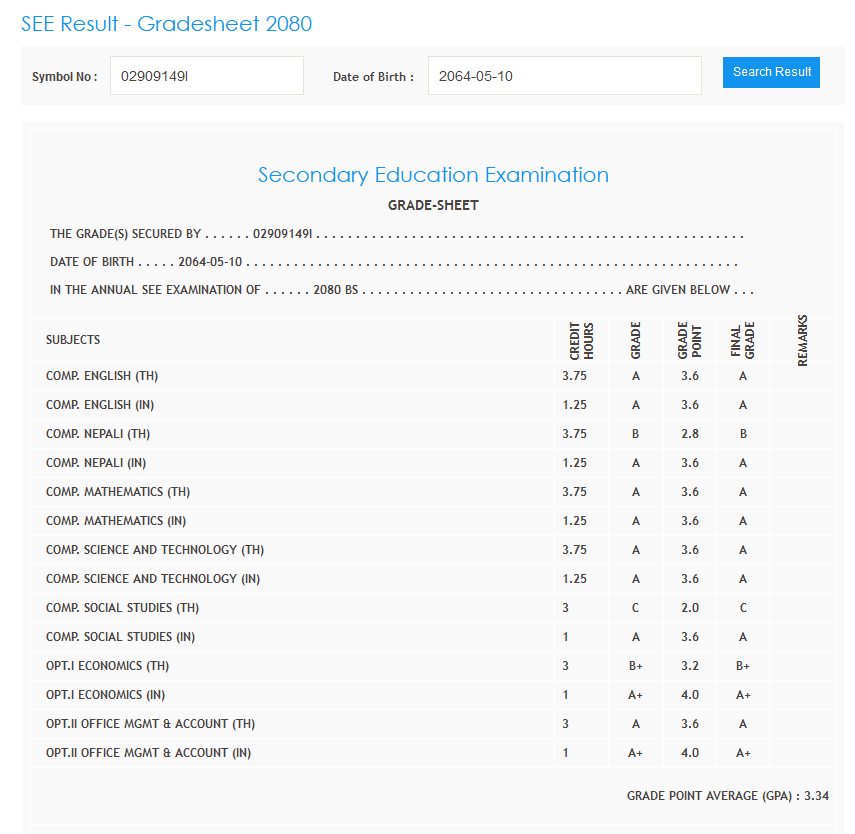Click grade point 2.0 for Social Studies theory
Viewport: 855px width, 834px height.
tap(690, 608)
